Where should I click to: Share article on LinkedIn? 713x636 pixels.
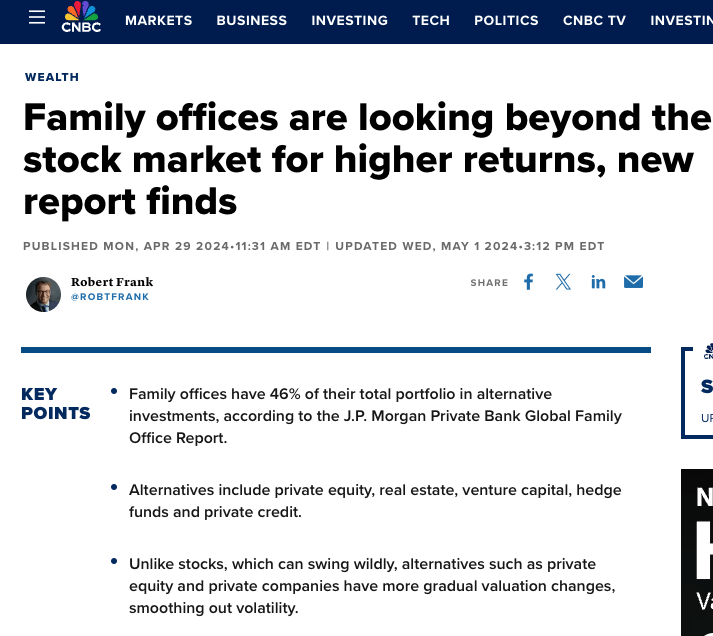coord(598,282)
